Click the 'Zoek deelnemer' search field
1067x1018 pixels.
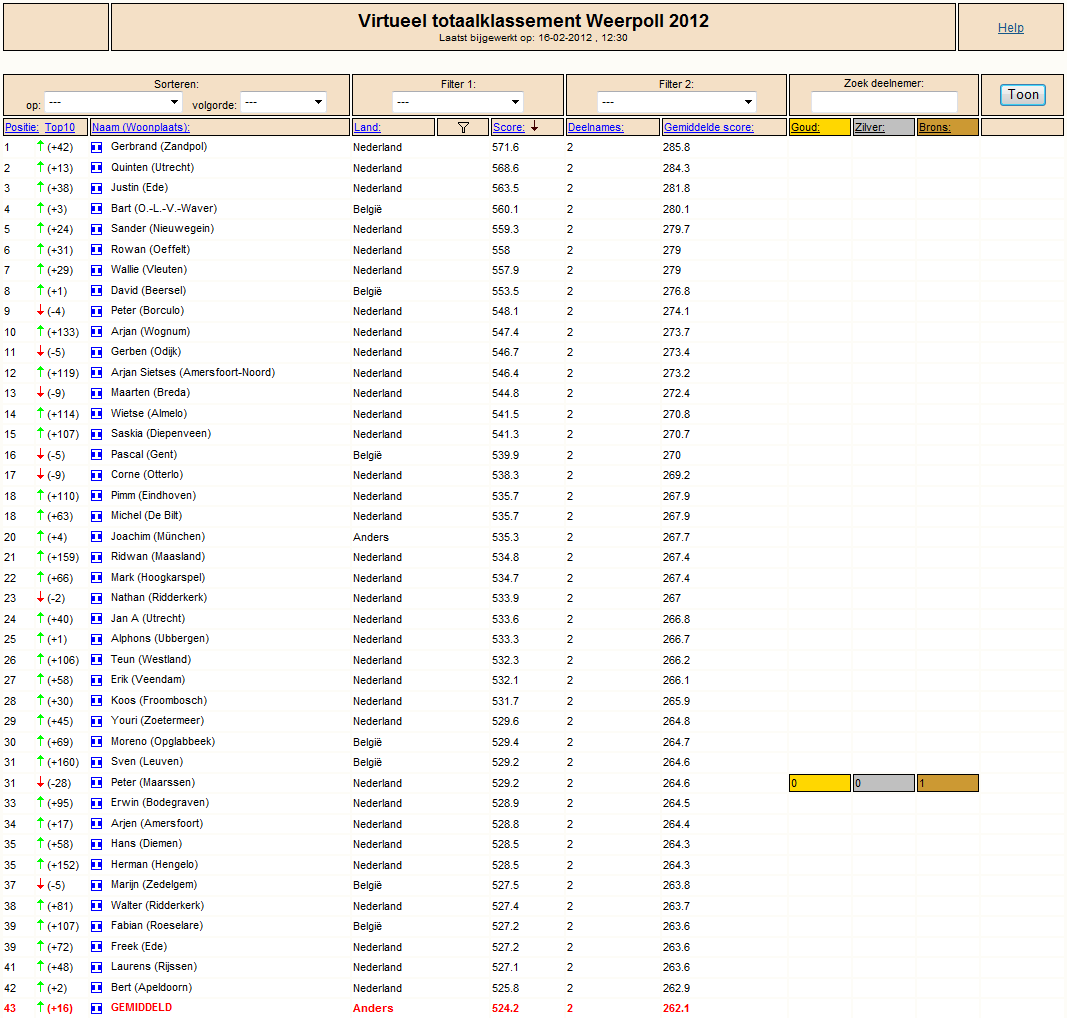[x=884, y=102]
